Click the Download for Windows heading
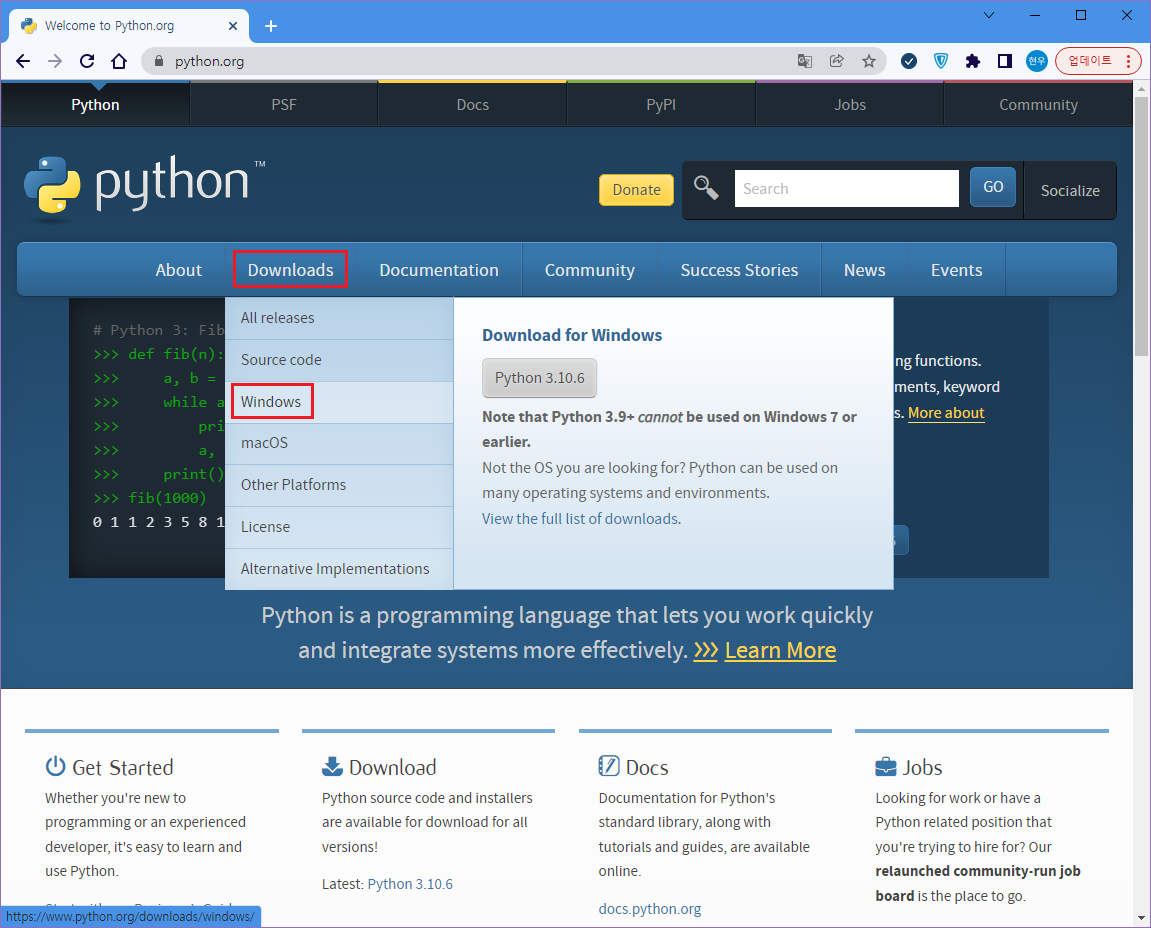 click(572, 335)
